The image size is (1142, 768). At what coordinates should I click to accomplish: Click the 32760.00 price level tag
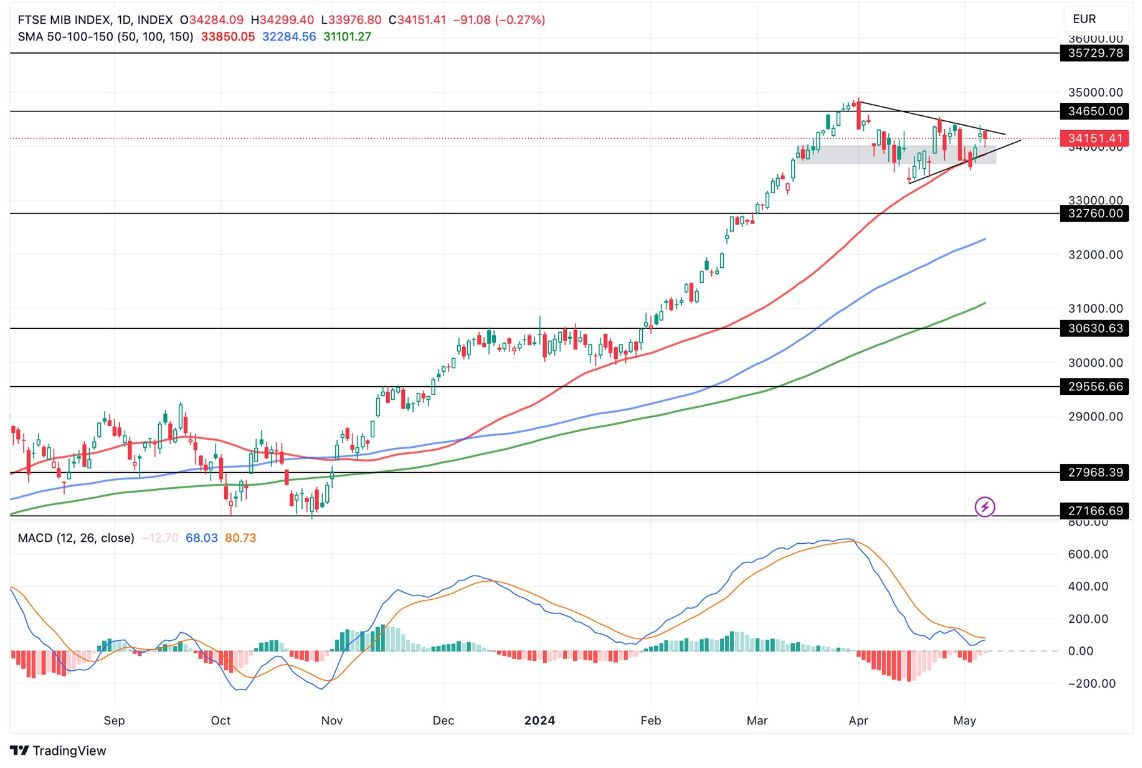[1095, 213]
